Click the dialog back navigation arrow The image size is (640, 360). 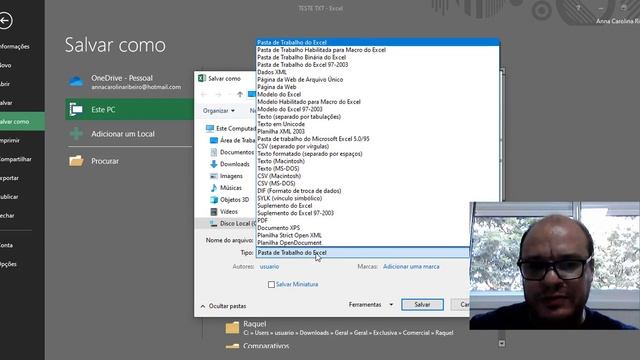coord(204,94)
